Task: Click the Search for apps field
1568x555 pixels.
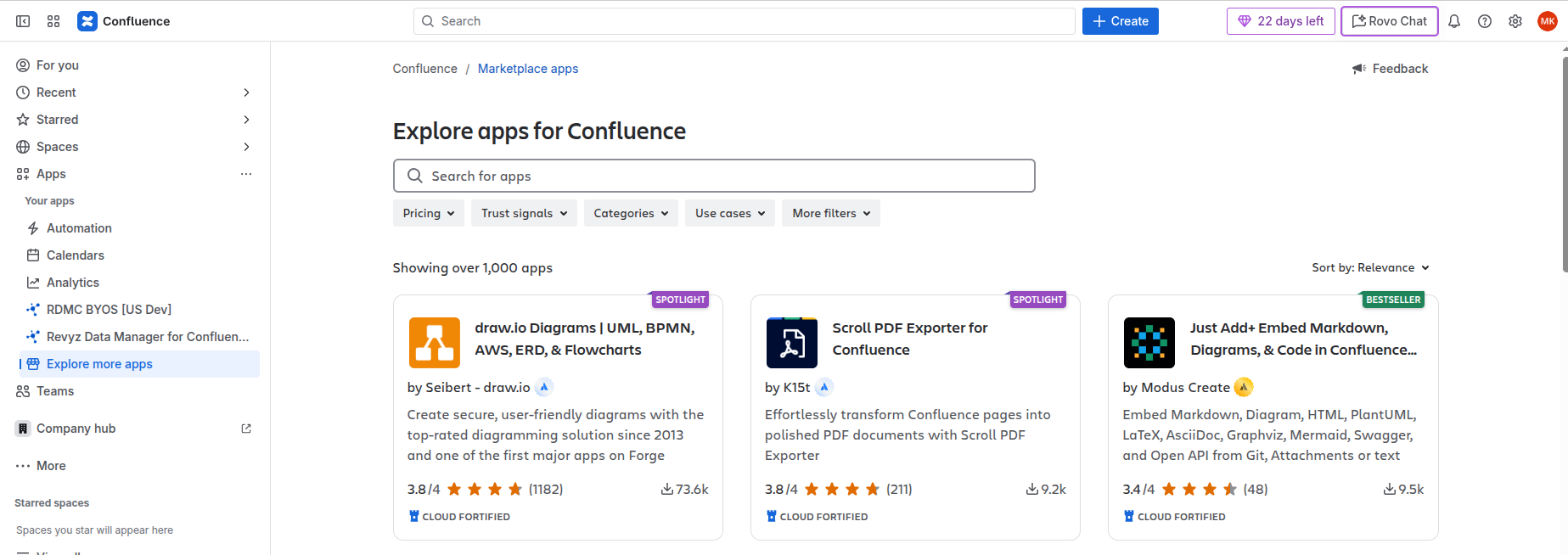Action: click(713, 176)
